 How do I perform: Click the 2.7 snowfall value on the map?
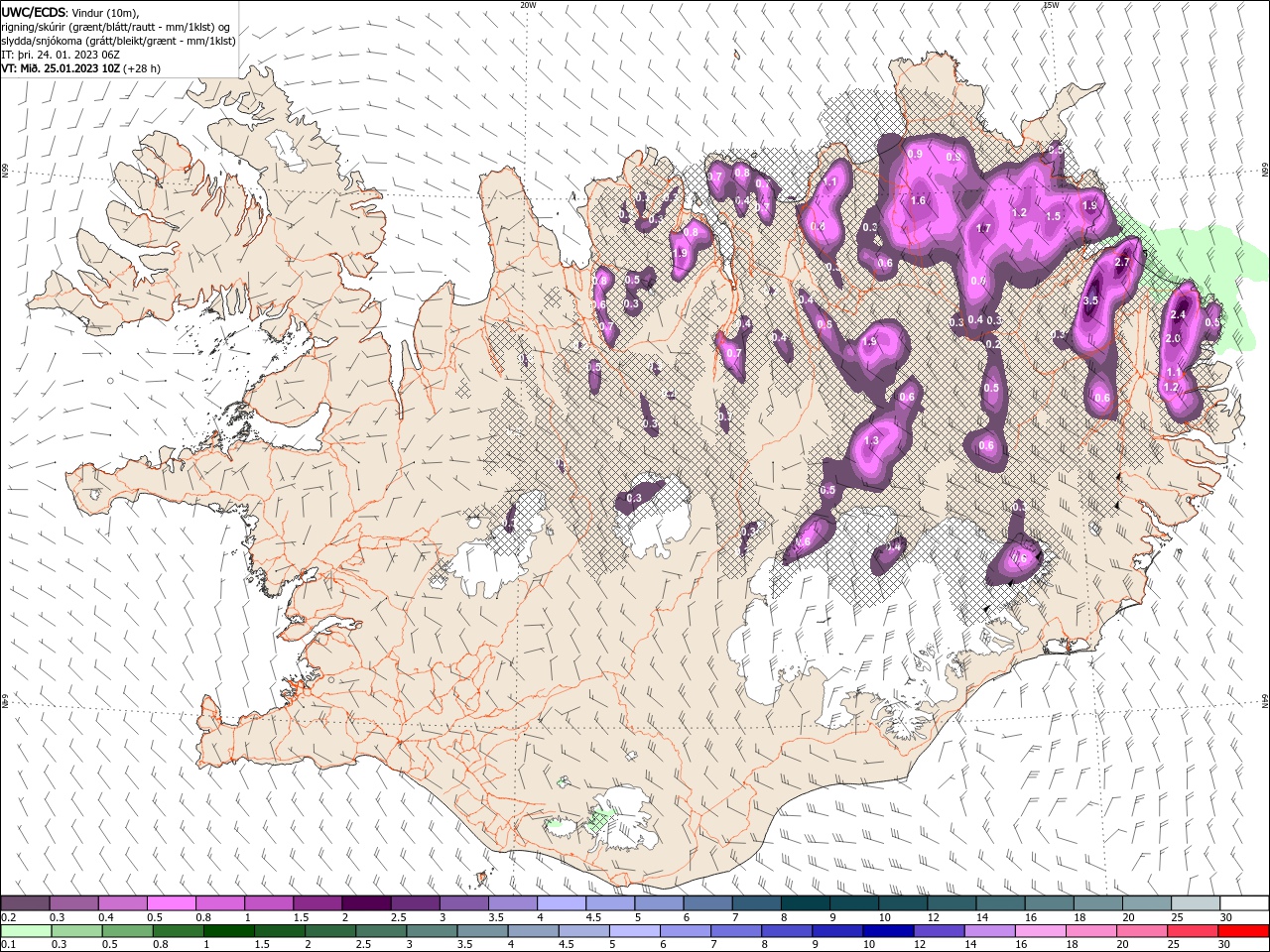[1122, 263]
